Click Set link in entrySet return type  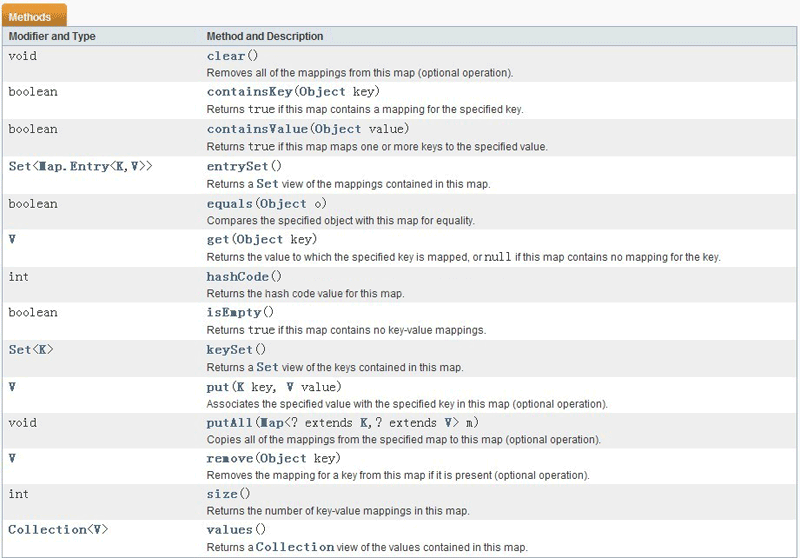[x=20, y=166]
